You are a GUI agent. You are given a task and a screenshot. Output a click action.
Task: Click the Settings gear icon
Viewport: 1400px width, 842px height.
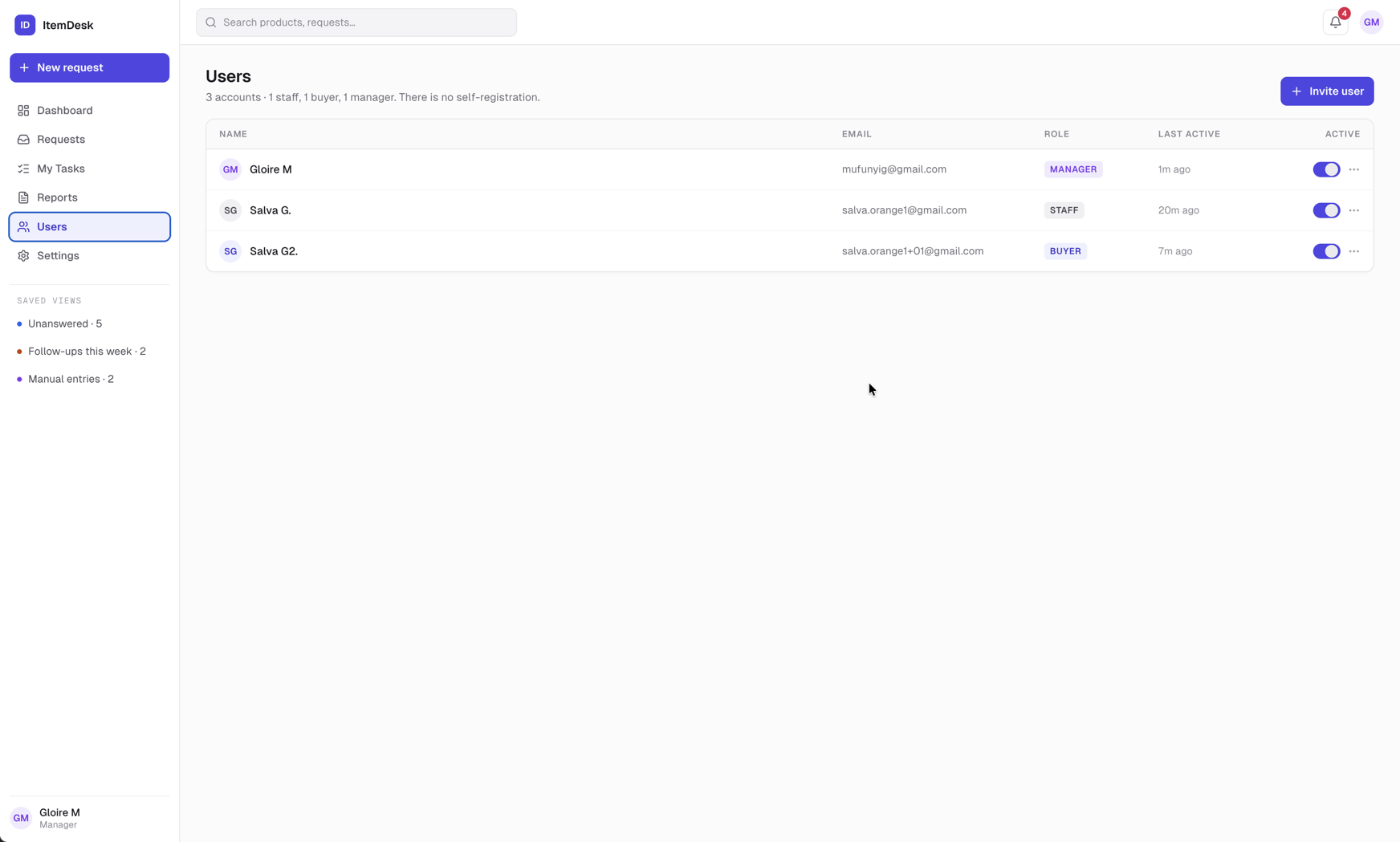pos(23,256)
